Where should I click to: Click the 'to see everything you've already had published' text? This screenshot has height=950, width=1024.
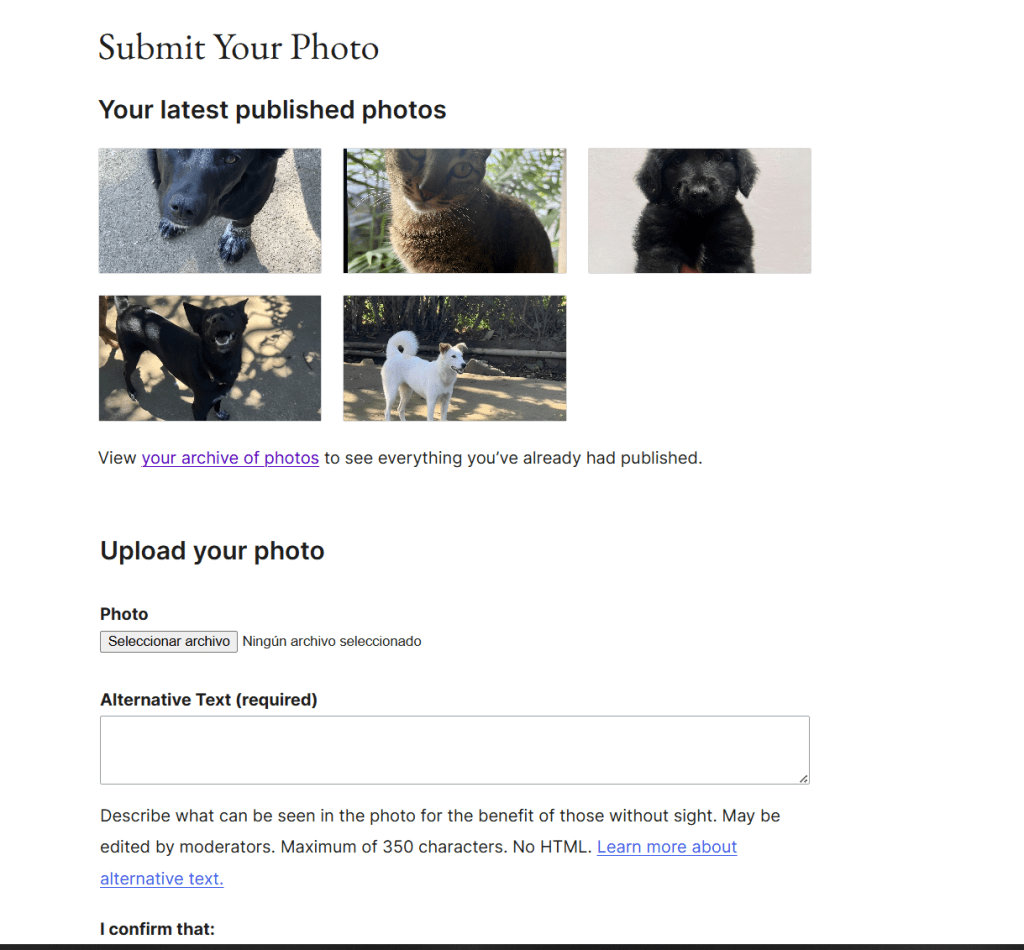click(513, 458)
